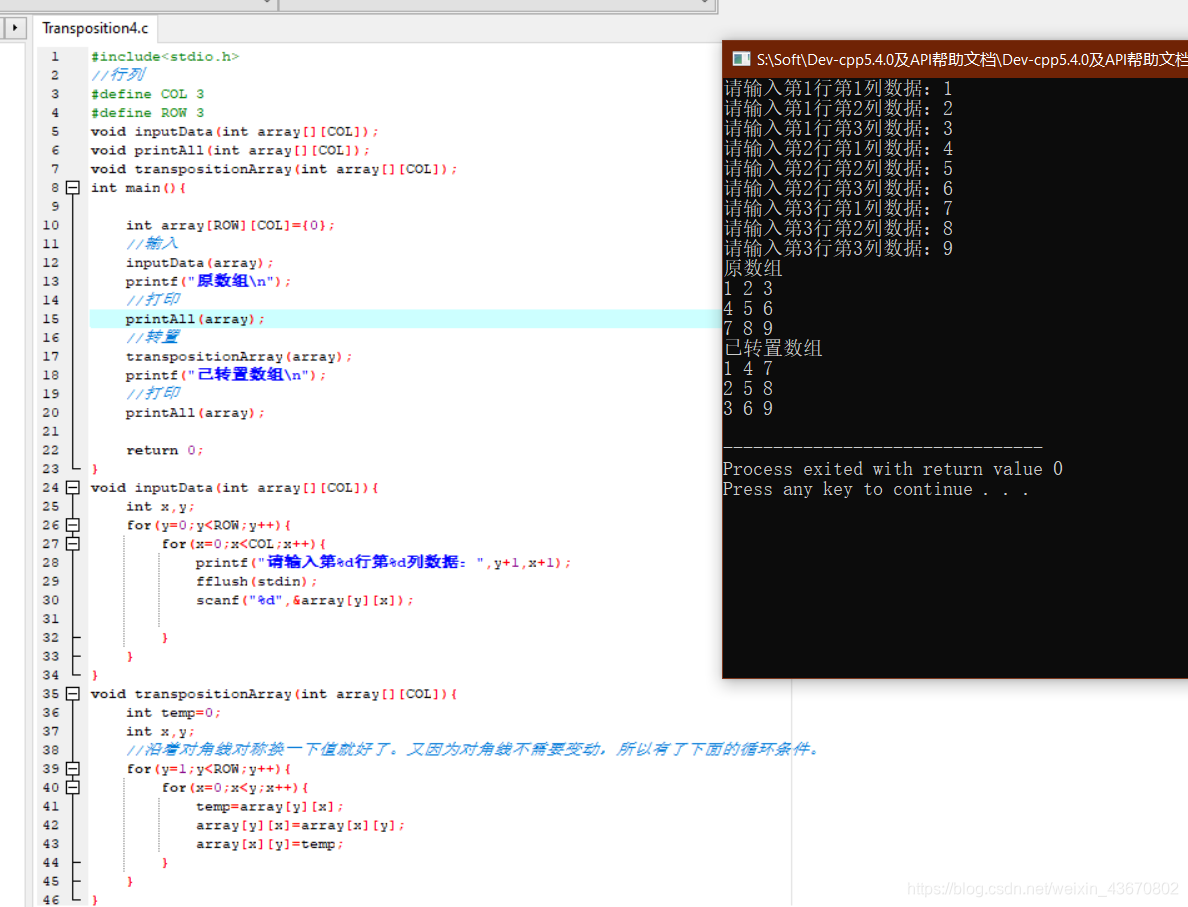This screenshot has width=1188, height=907.
Task: Click the printf("已转置数组\n") statement on line 18
Action: (225, 375)
